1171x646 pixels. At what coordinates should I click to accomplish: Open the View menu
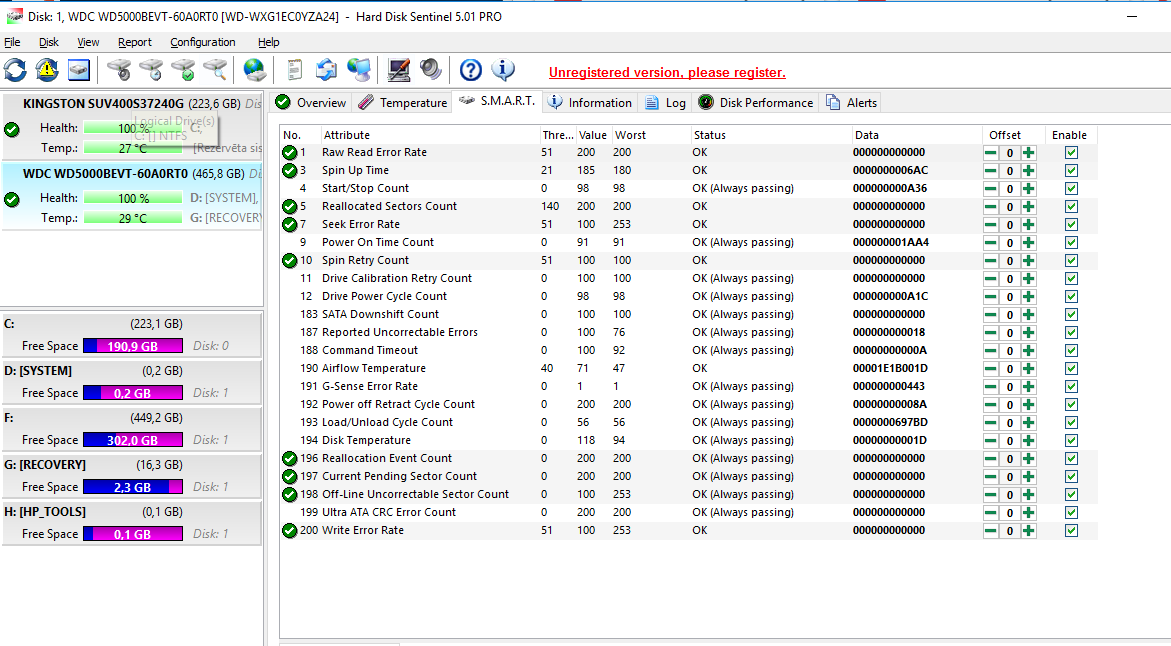point(88,42)
